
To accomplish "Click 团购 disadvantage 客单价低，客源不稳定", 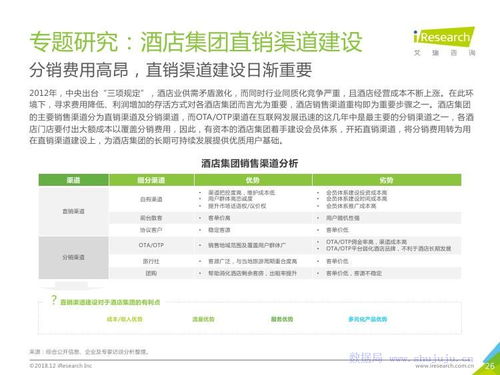I will click(x=354, y=273).
